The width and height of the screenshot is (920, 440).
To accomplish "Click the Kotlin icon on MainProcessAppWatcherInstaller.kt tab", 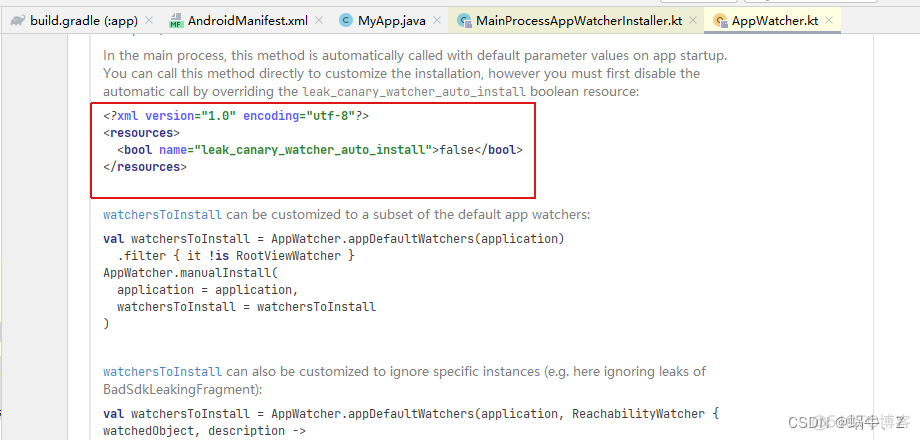I will click(x=464, y=20).
